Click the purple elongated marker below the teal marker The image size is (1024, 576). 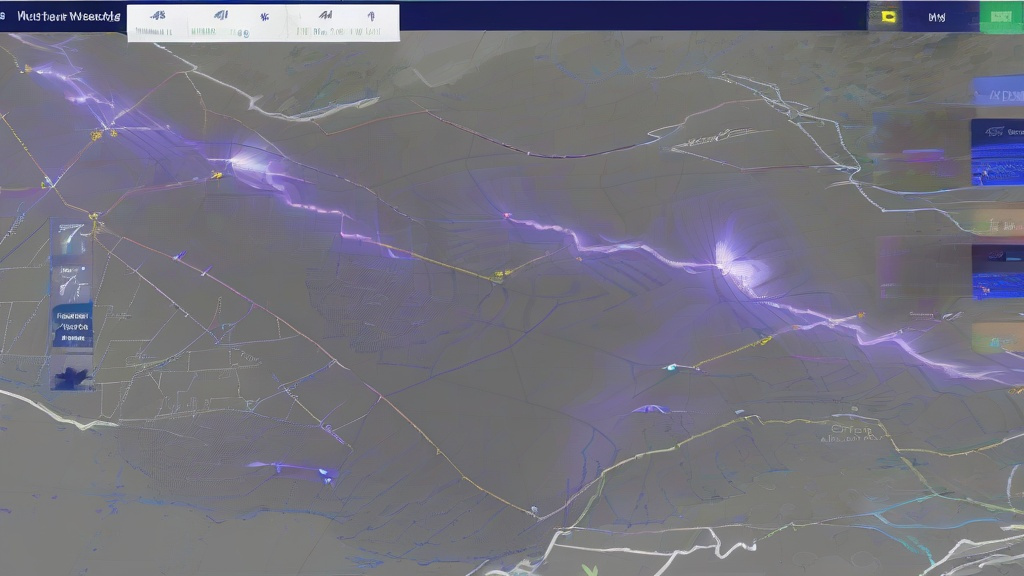(x=650, y=409)
